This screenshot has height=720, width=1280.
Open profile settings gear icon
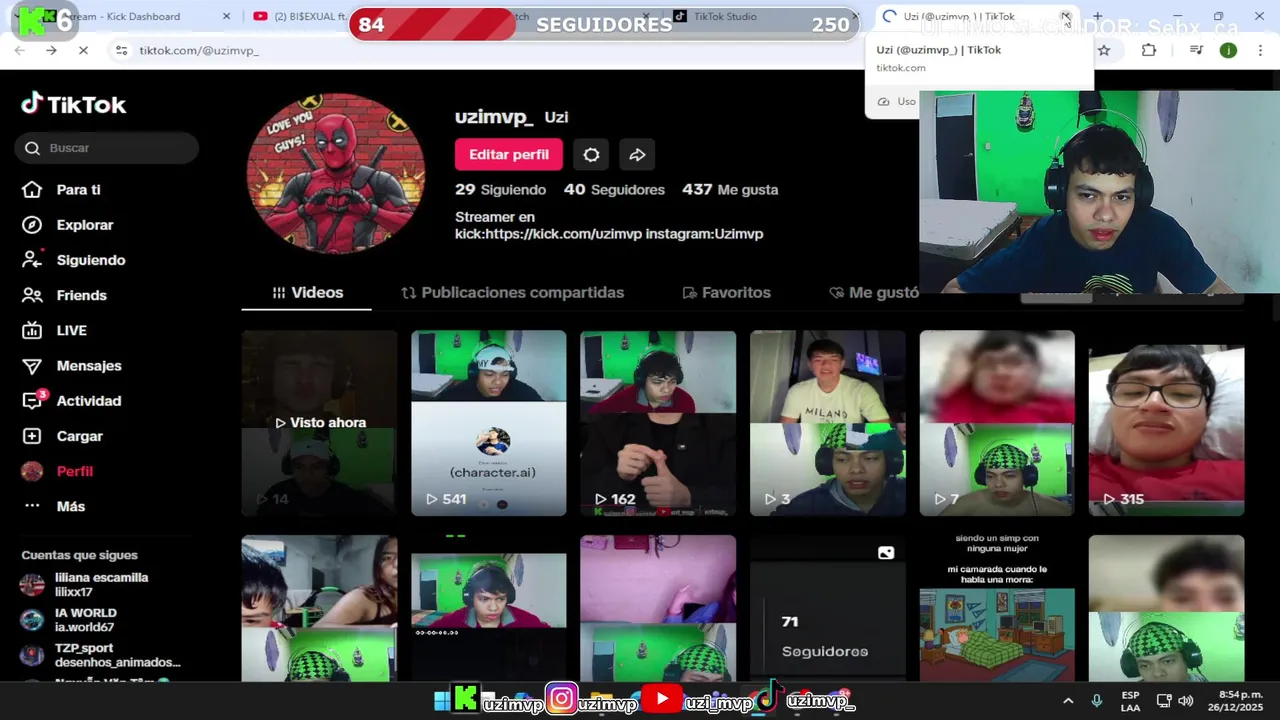click(x=591, y=154)
